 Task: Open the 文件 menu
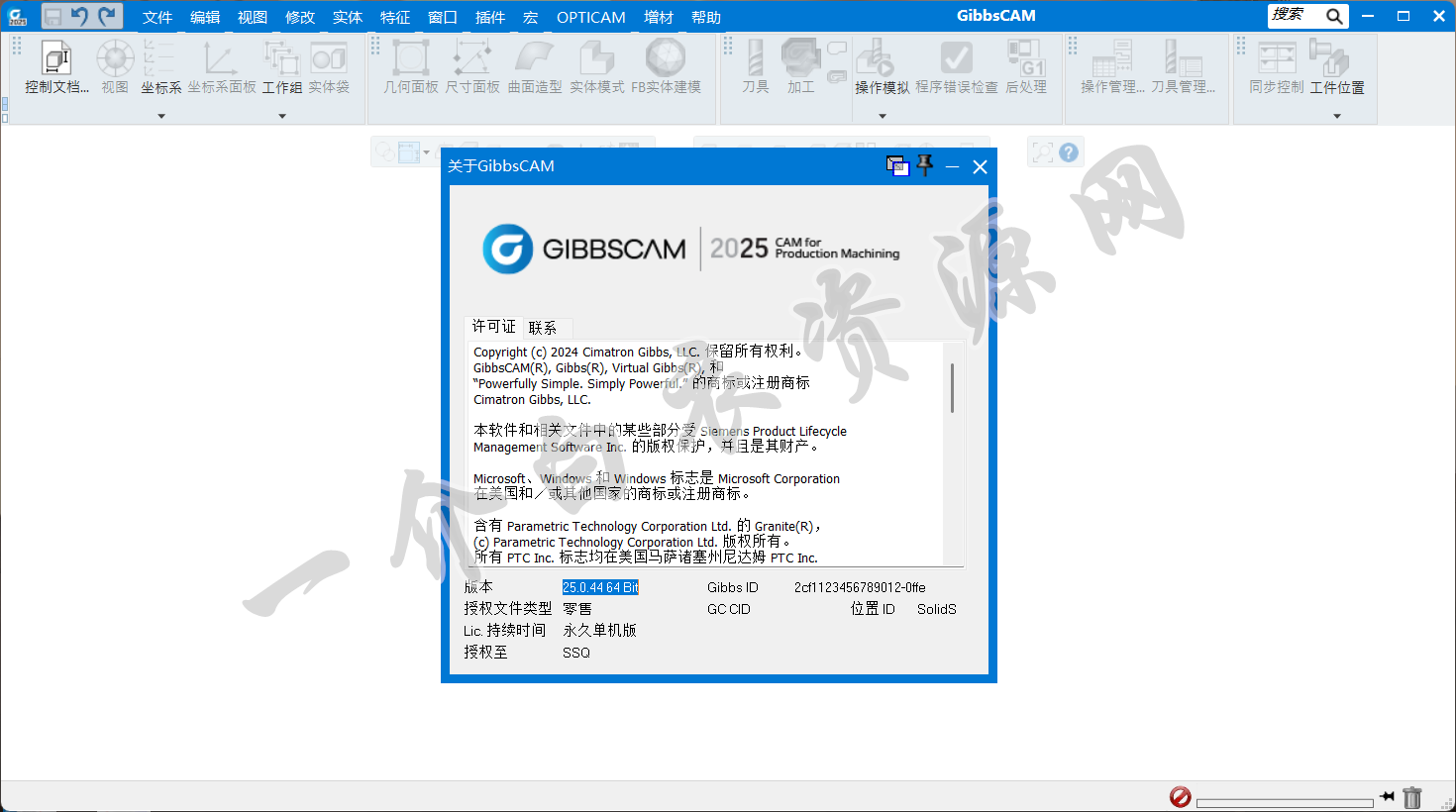pyautogui.click(x=157, y=17)
